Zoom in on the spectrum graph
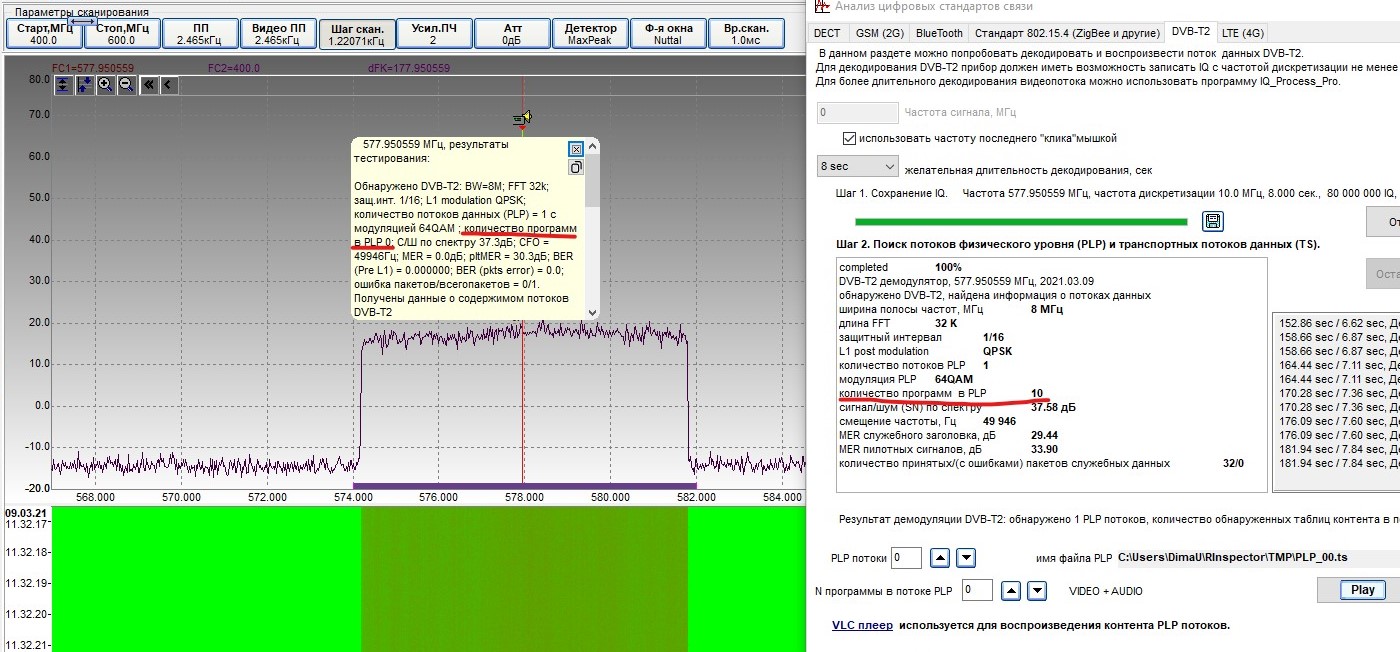This screenshot has height=652, width=1400. coord(105,85)
